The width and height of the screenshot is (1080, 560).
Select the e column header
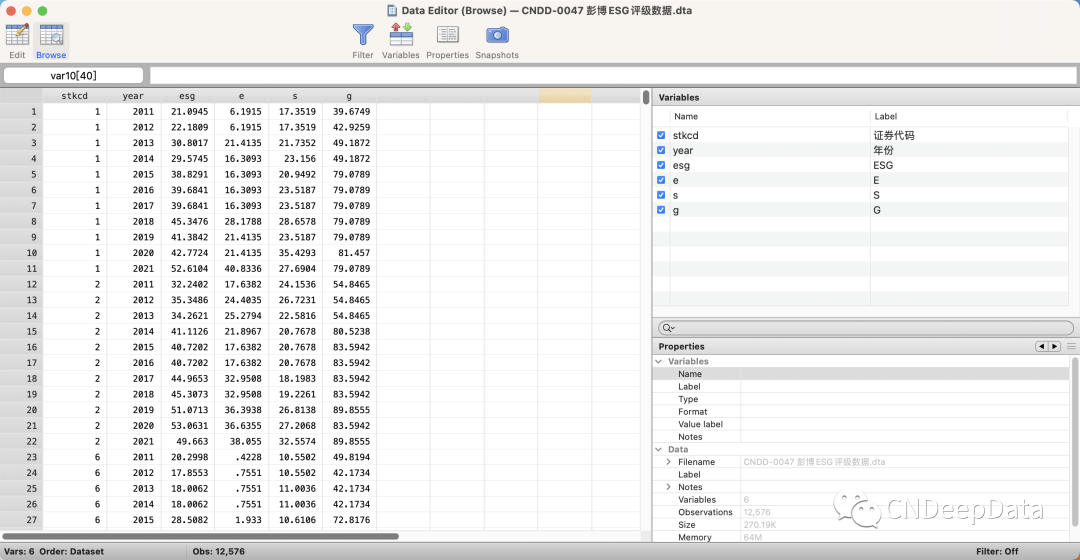coord(241,96)
